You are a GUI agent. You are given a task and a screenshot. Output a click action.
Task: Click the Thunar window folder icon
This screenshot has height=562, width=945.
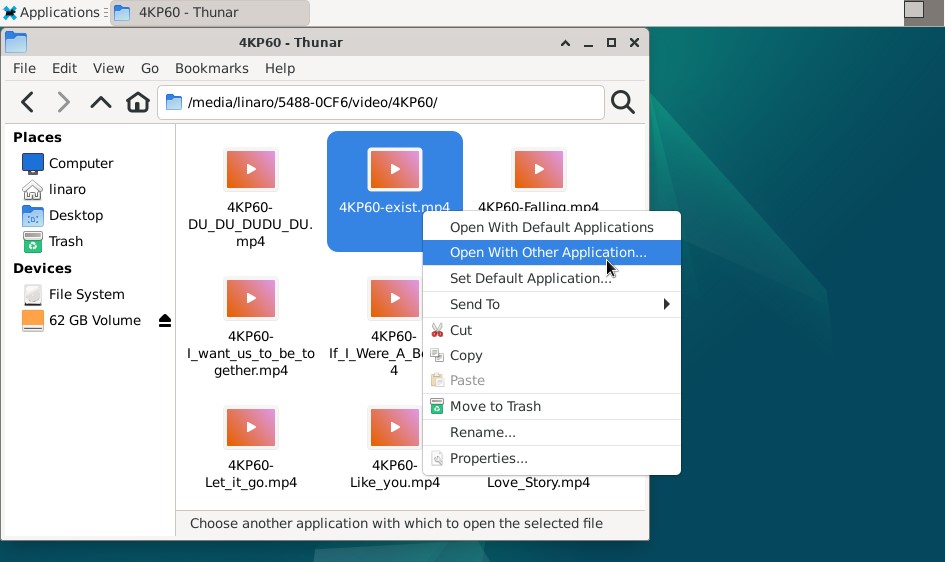click(16, 42)
